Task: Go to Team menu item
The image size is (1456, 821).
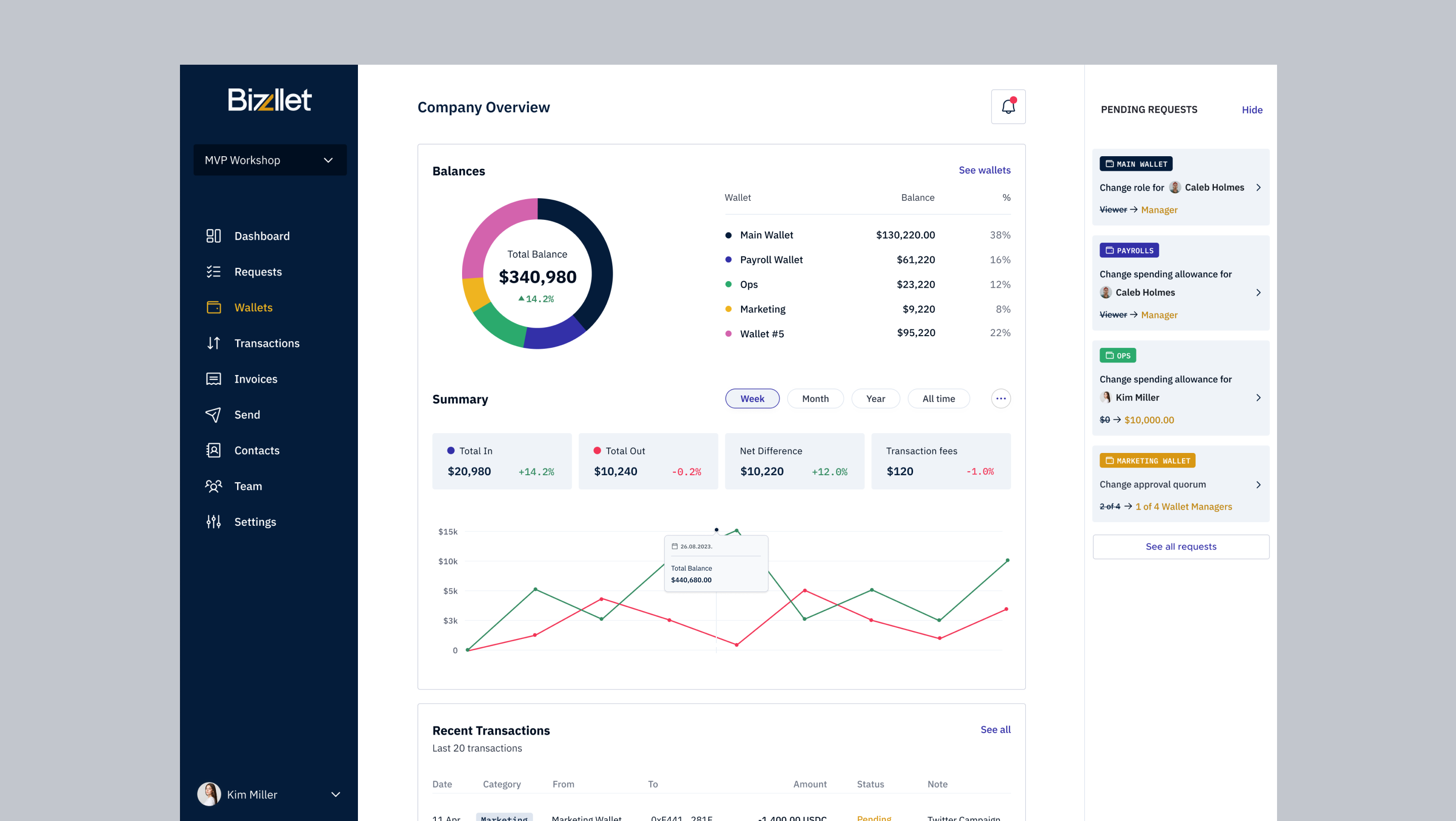Action: point(248,485)
